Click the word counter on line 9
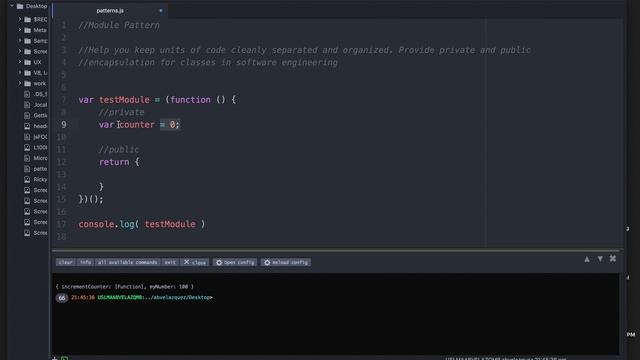The height and width of the screenshot is (360, 640). [137, 125]
